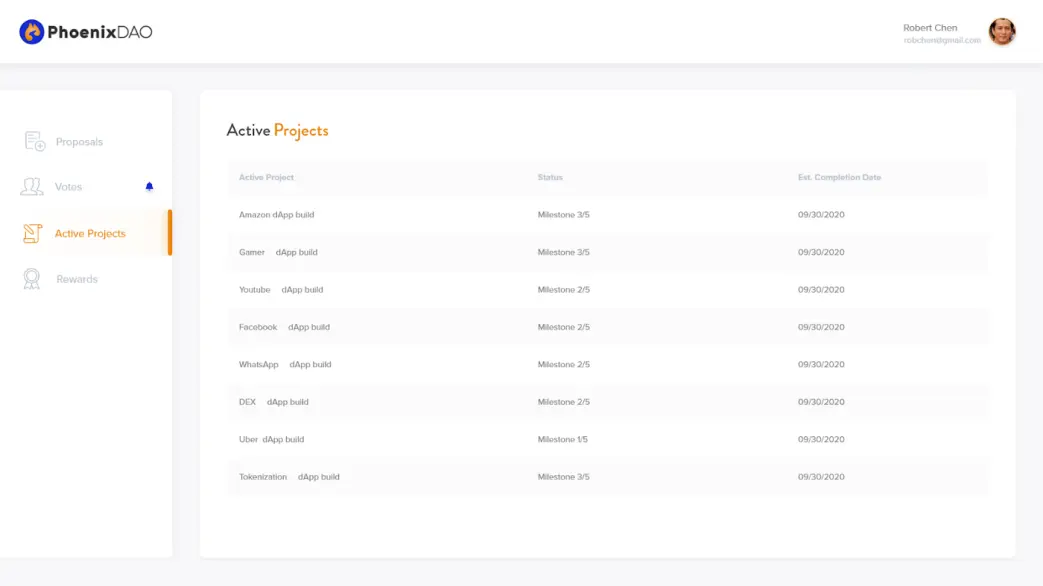Open the DEX dApp build project
Viewport: 1043px width, 586px height.
pos(273,402)
